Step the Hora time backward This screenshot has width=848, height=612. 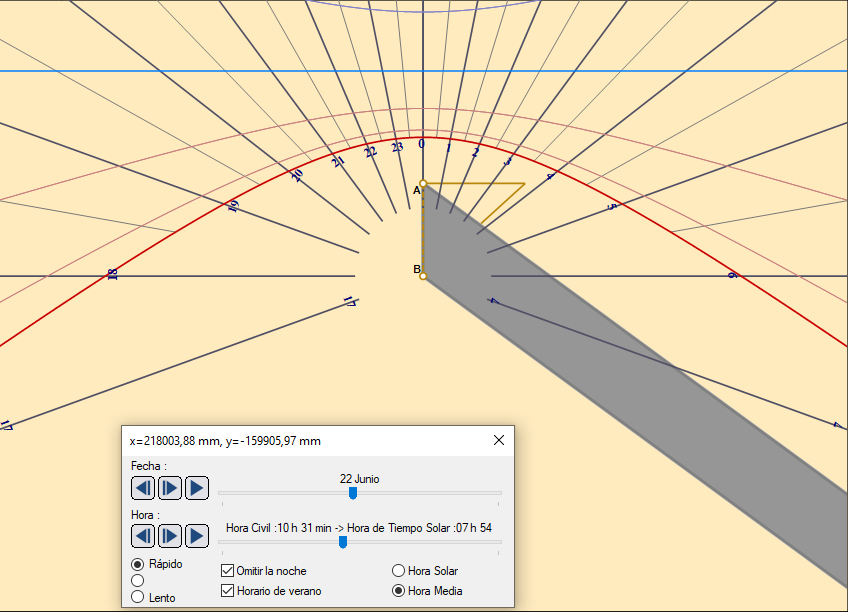(143, 536)
